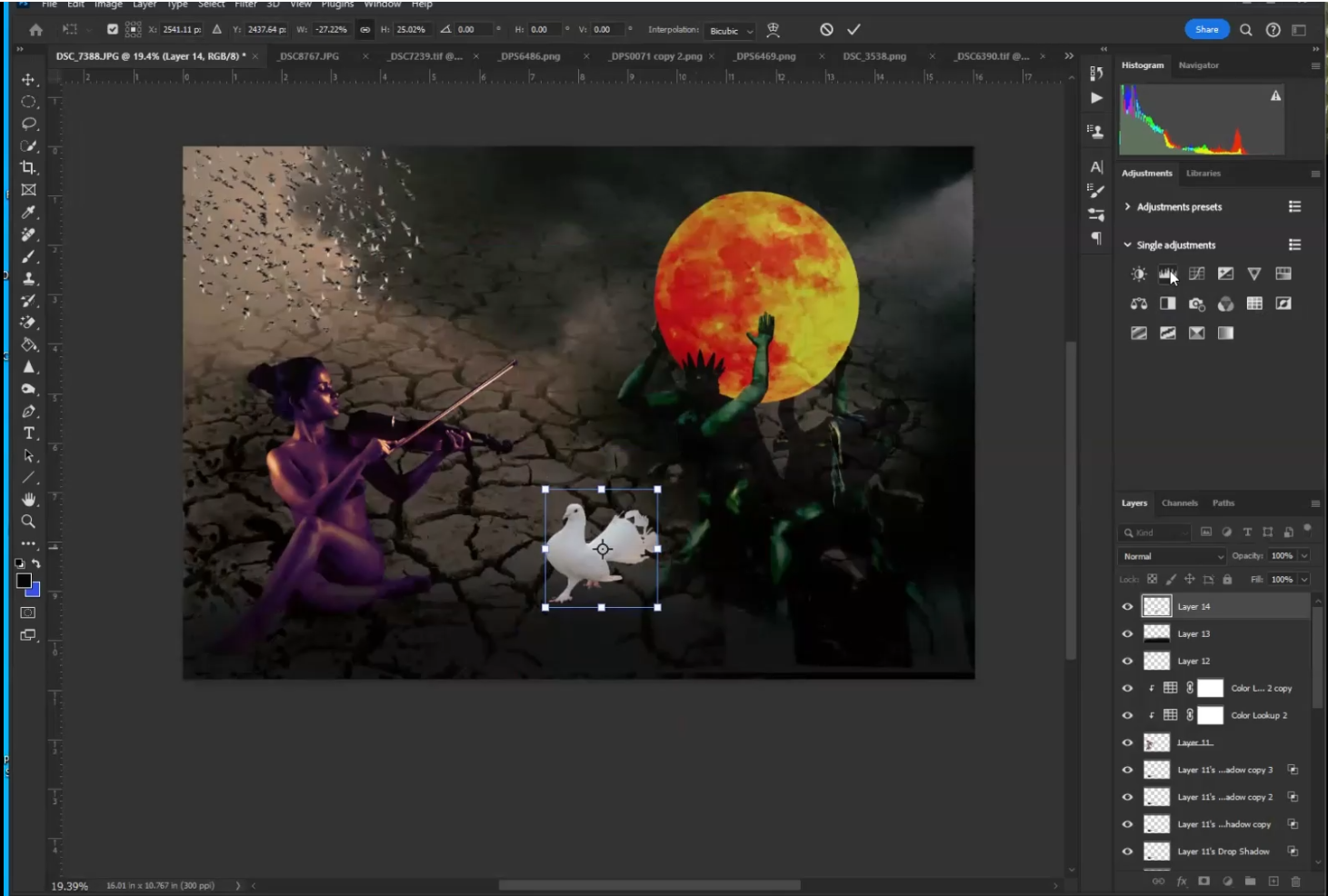Expand the Adjustments presets section
The height and width of the screenshot is (896, 1328).
[x=1128, y=207]
